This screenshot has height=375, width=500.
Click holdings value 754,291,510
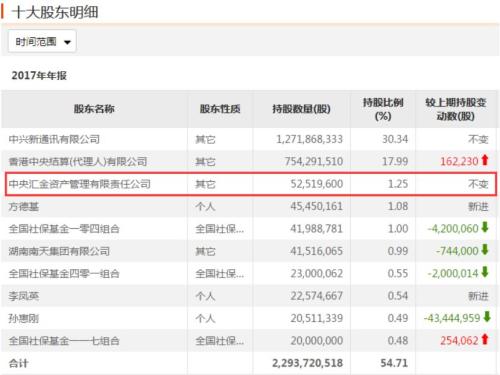(x=314, y=162)
